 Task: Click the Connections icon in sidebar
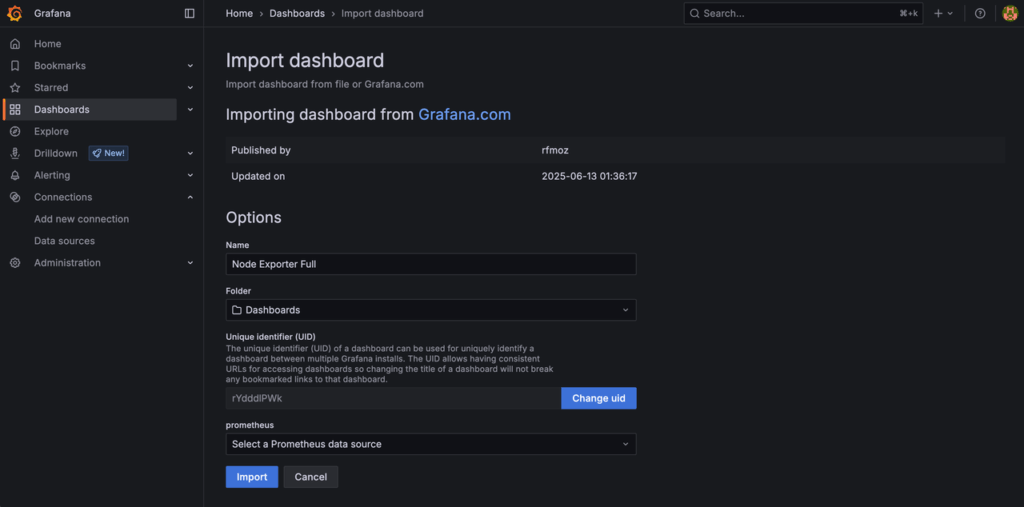tap(15, 197)
